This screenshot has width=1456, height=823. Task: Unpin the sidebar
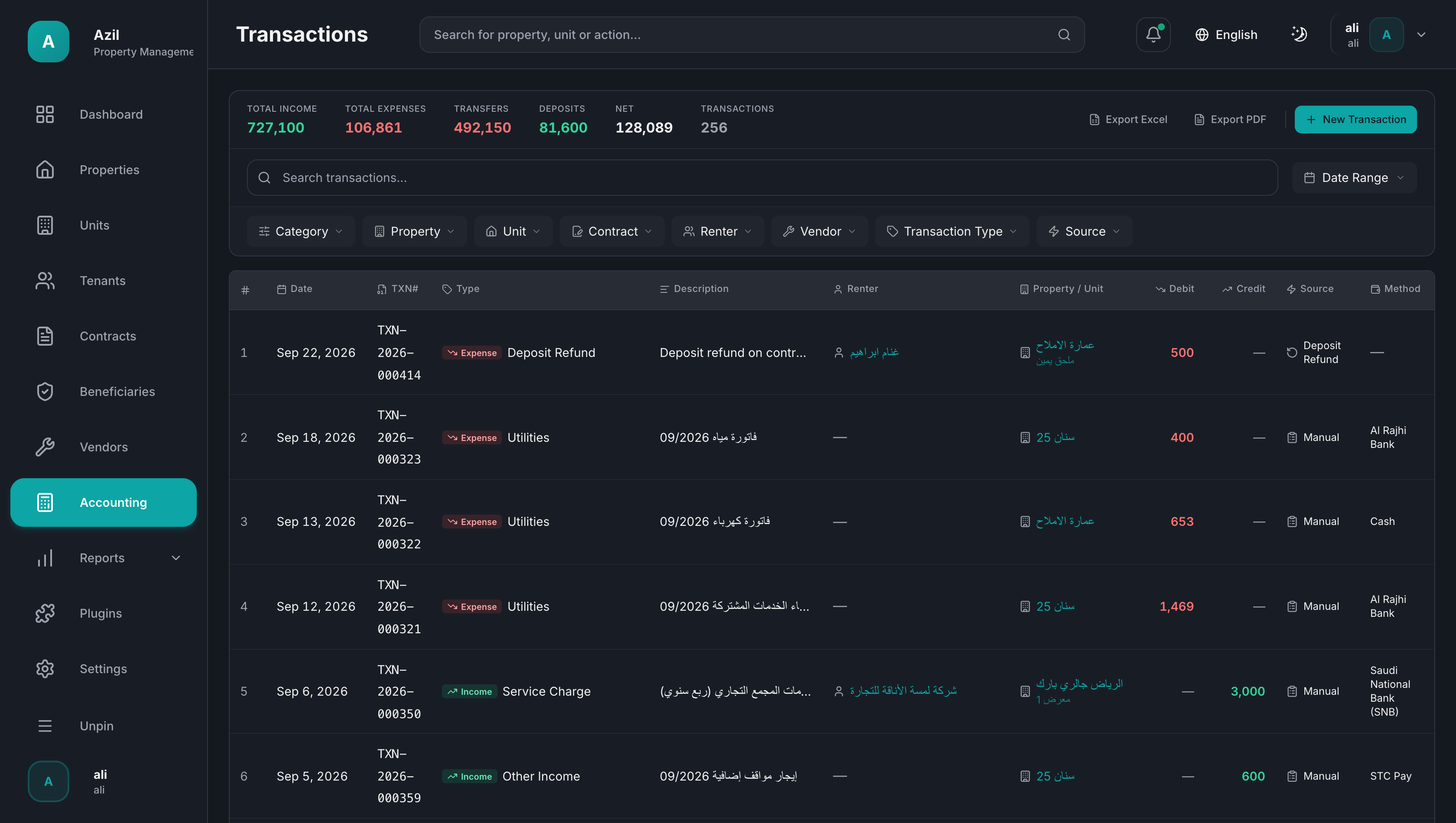pyautogui.click(x=104, y=726)
